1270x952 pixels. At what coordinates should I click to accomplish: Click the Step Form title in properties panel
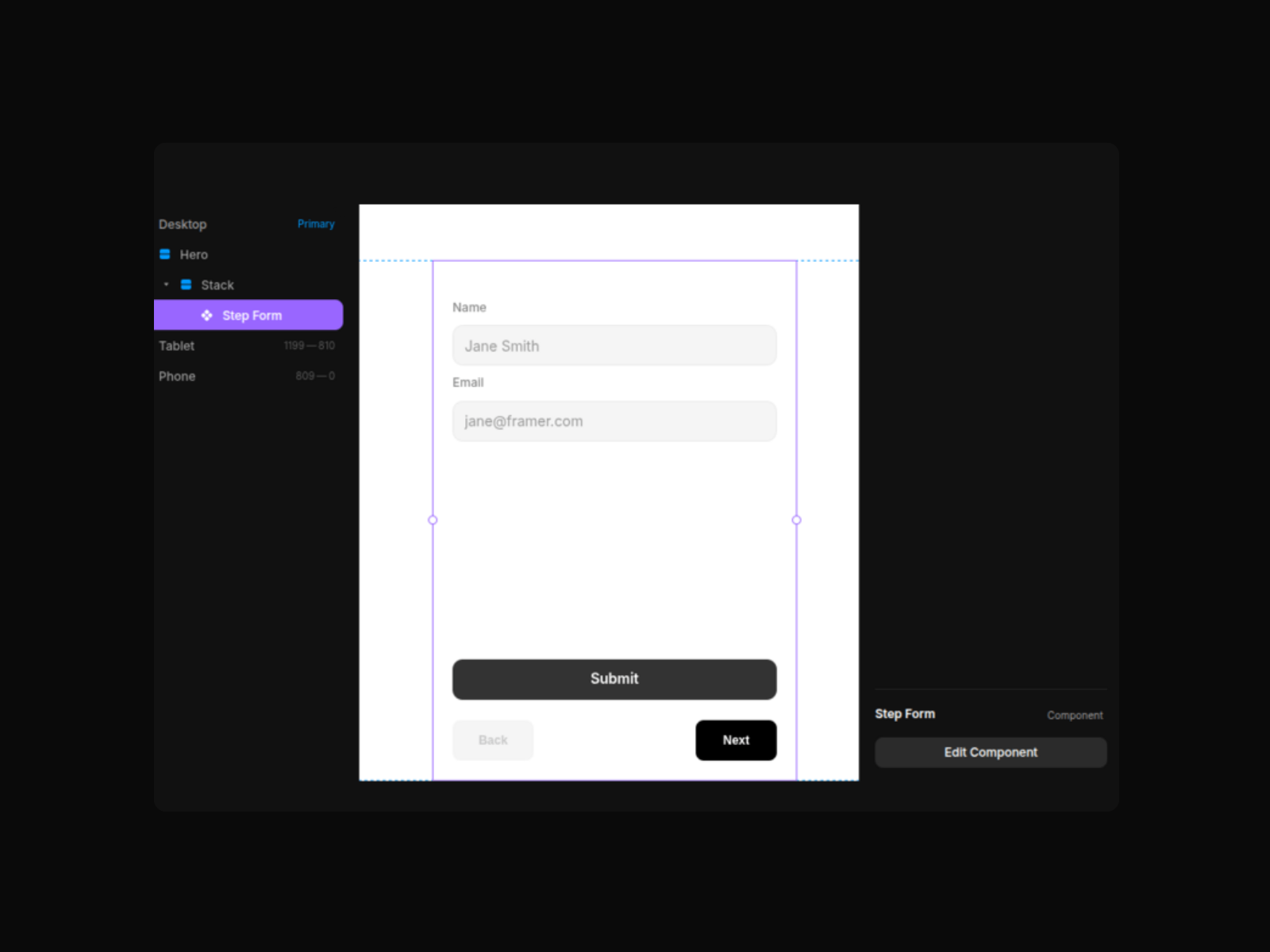[x=905, y=714]
